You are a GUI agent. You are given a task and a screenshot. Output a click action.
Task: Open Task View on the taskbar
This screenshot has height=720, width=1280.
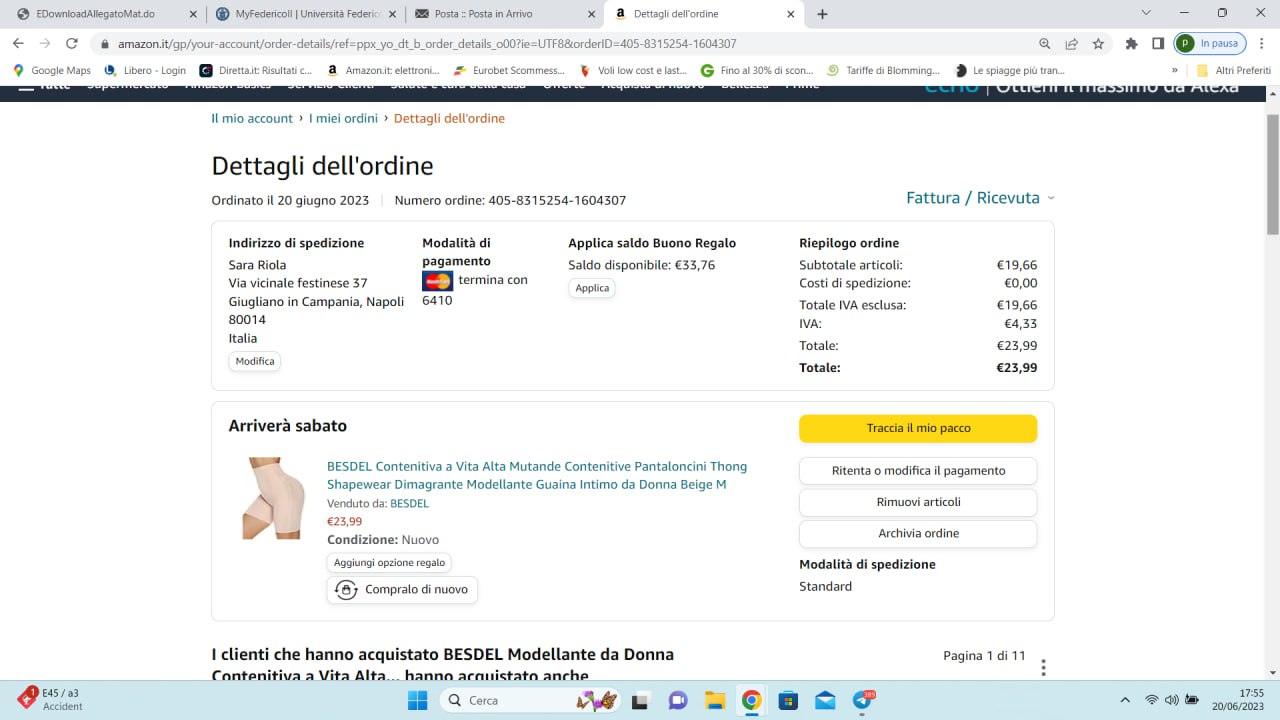point(641,700)
